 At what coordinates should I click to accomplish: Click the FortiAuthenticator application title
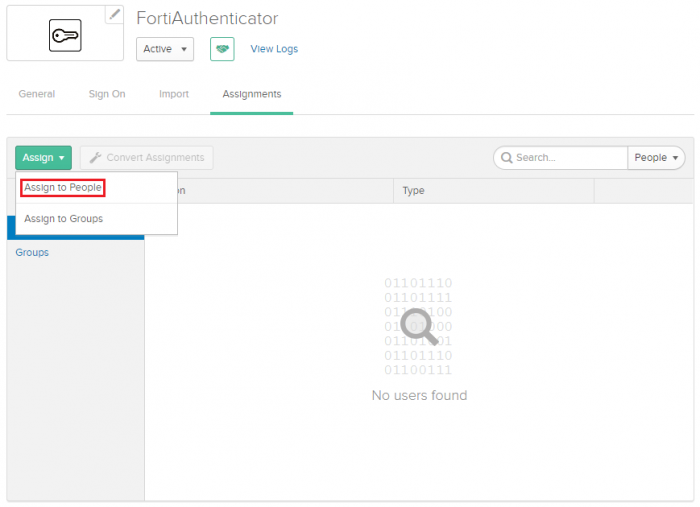pyautogui.click(x=207, y=19)
